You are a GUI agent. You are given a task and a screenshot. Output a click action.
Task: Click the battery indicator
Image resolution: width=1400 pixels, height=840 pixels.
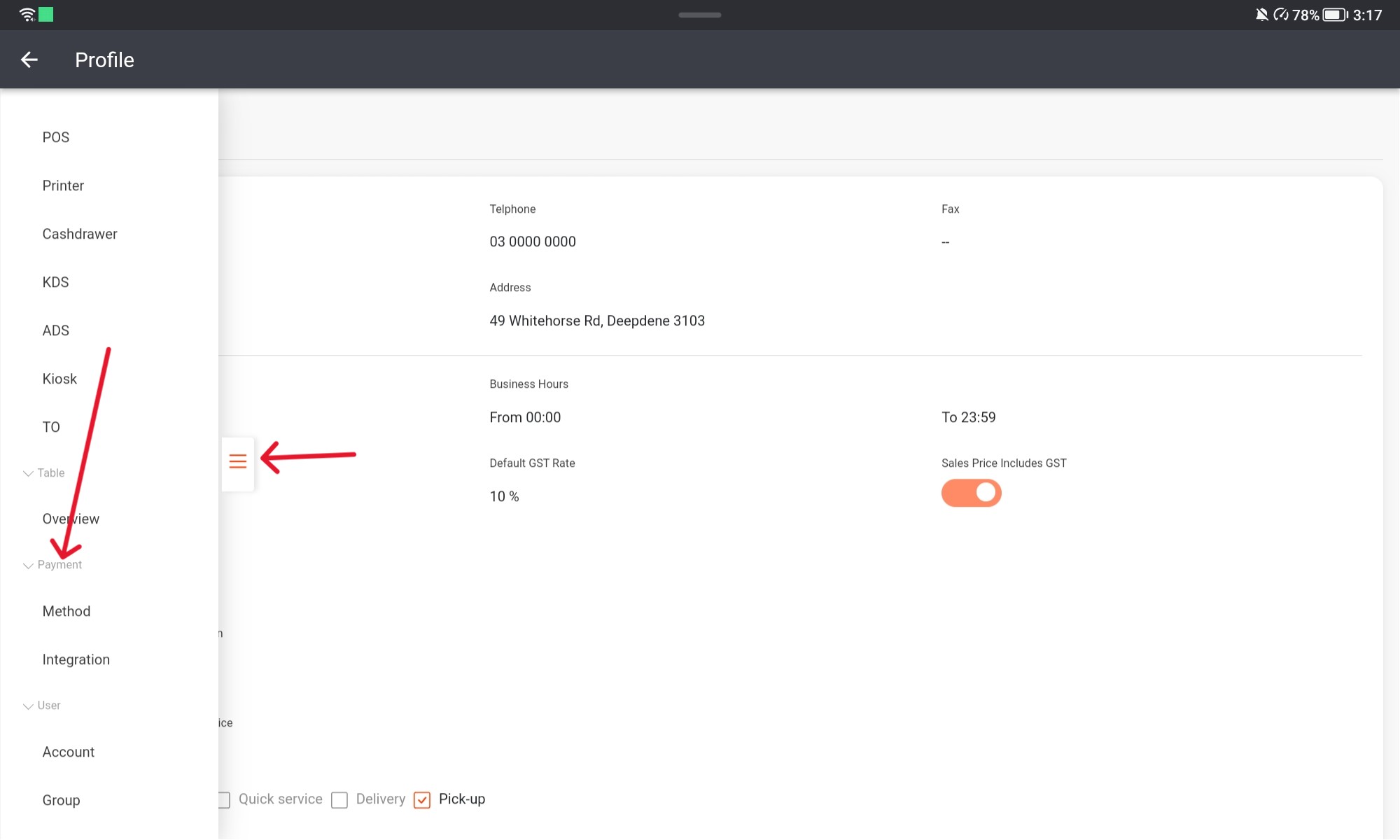tap(1334, 14)
